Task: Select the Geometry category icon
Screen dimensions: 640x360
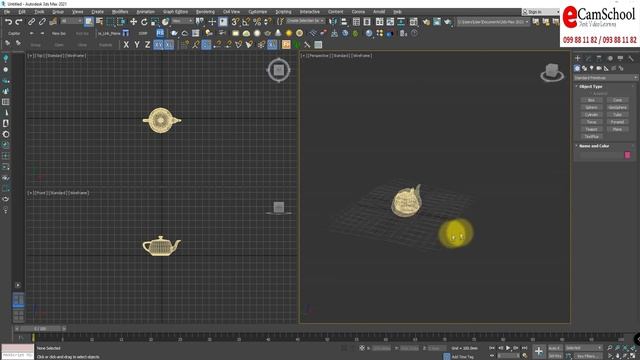Action: (x=577, y=68)
